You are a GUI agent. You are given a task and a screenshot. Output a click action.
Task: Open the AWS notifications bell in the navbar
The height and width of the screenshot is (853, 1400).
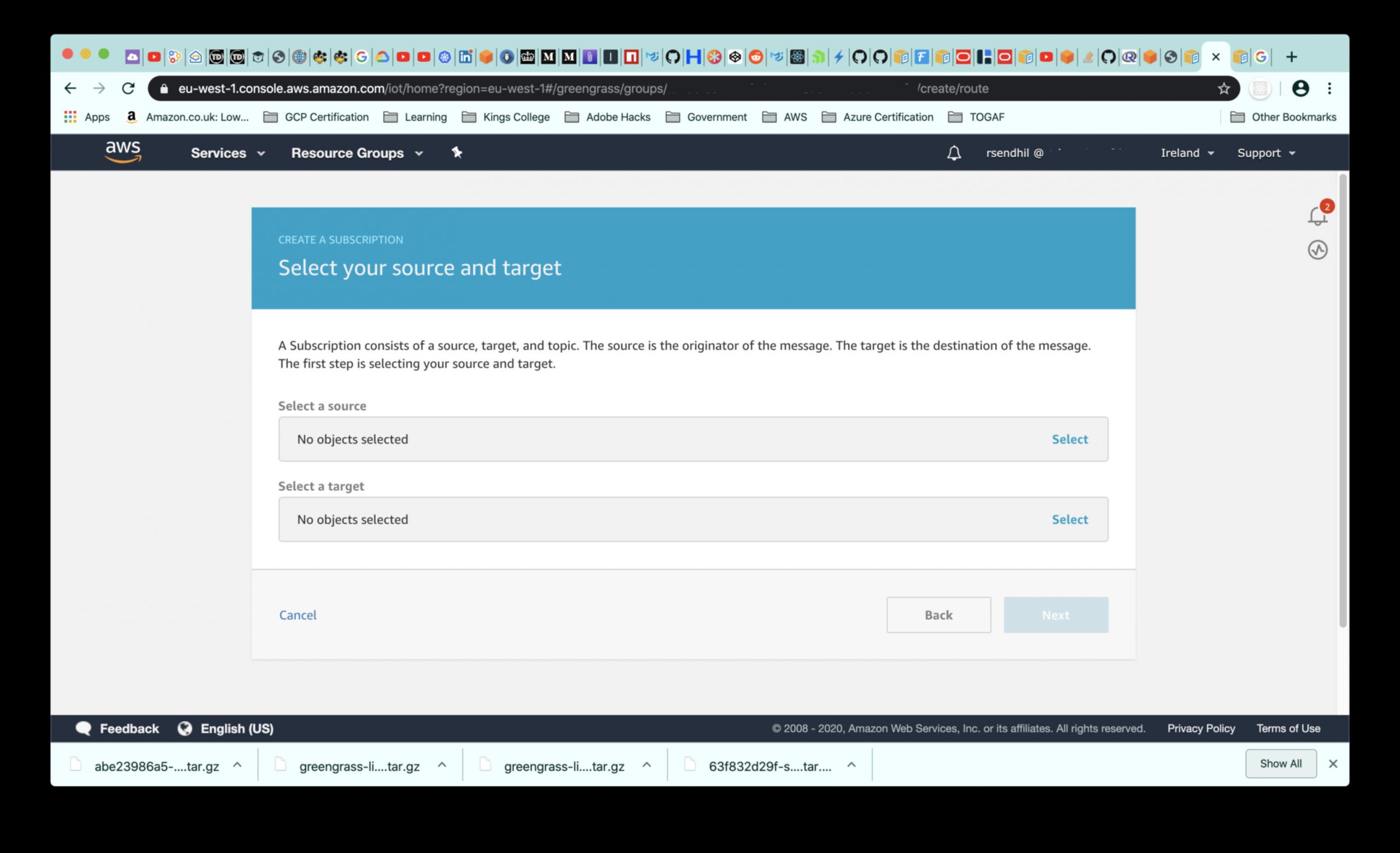(954, 153)
